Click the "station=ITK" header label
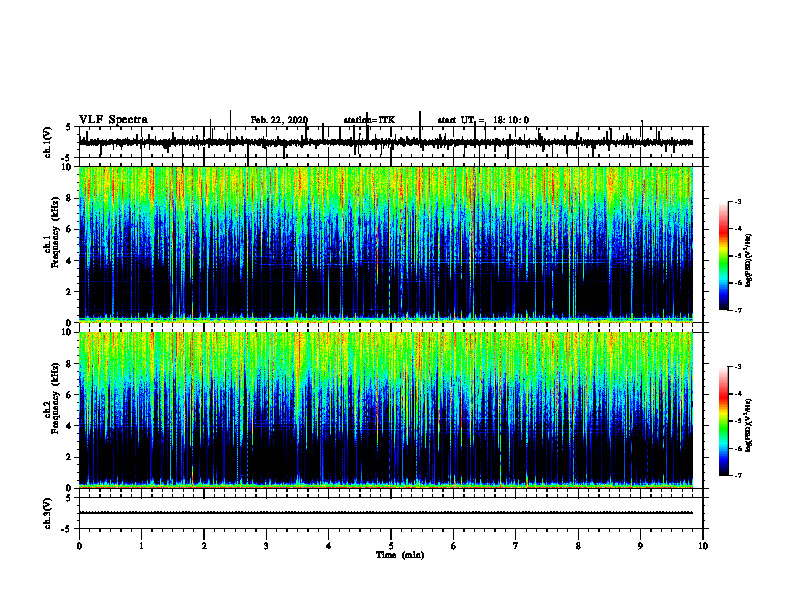 [x=369, y=120]
